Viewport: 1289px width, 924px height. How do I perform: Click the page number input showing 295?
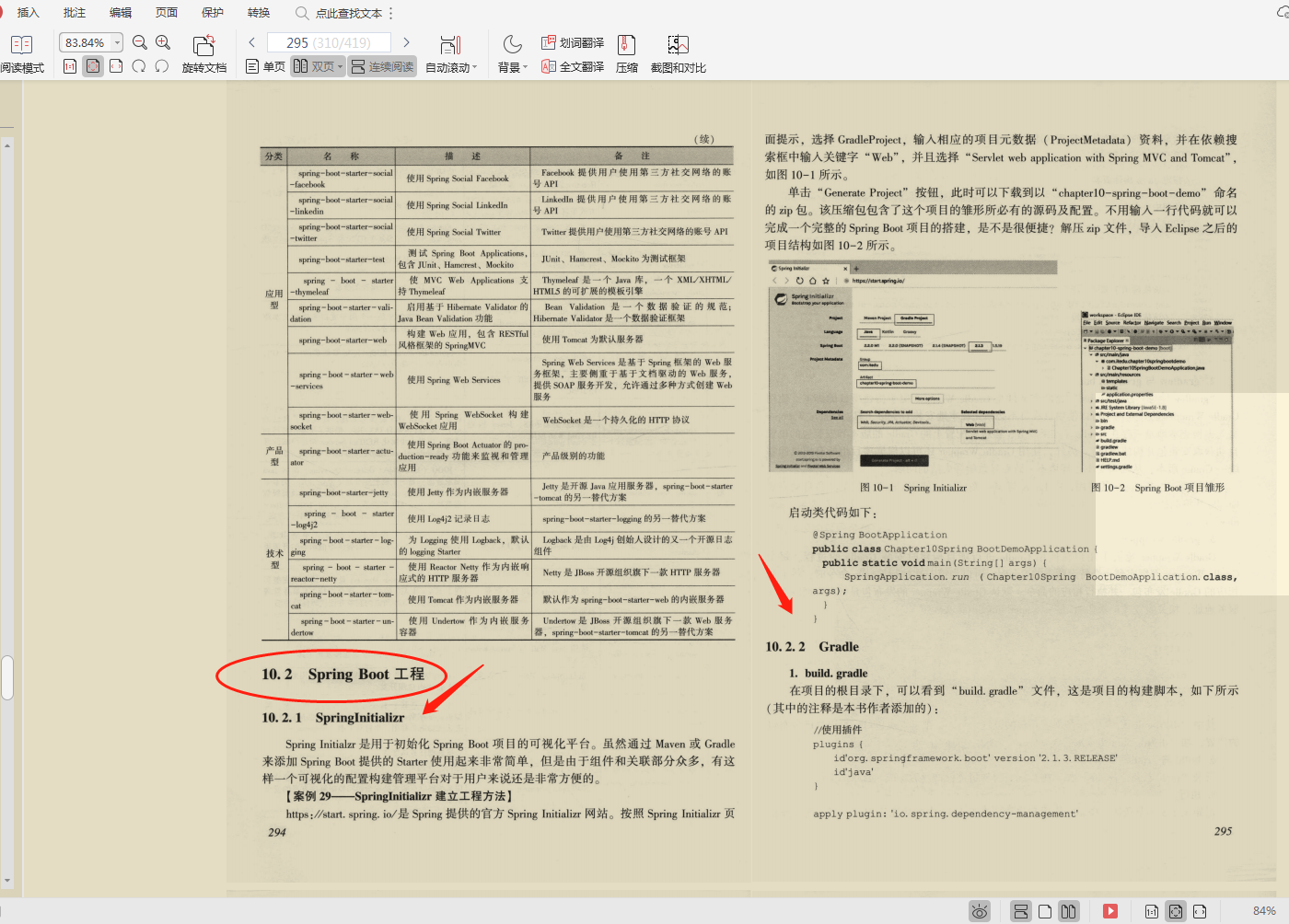[329, 41]
